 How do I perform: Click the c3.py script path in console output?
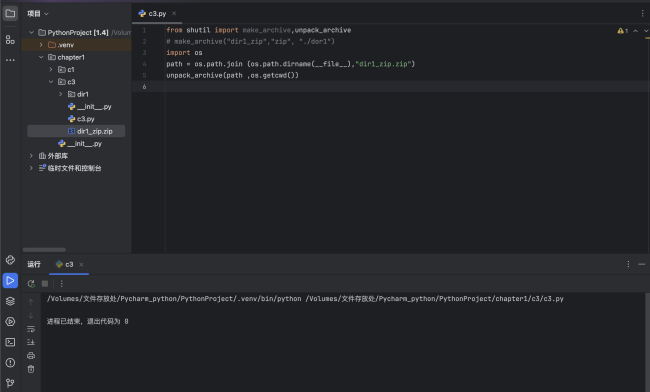[434, 299]
